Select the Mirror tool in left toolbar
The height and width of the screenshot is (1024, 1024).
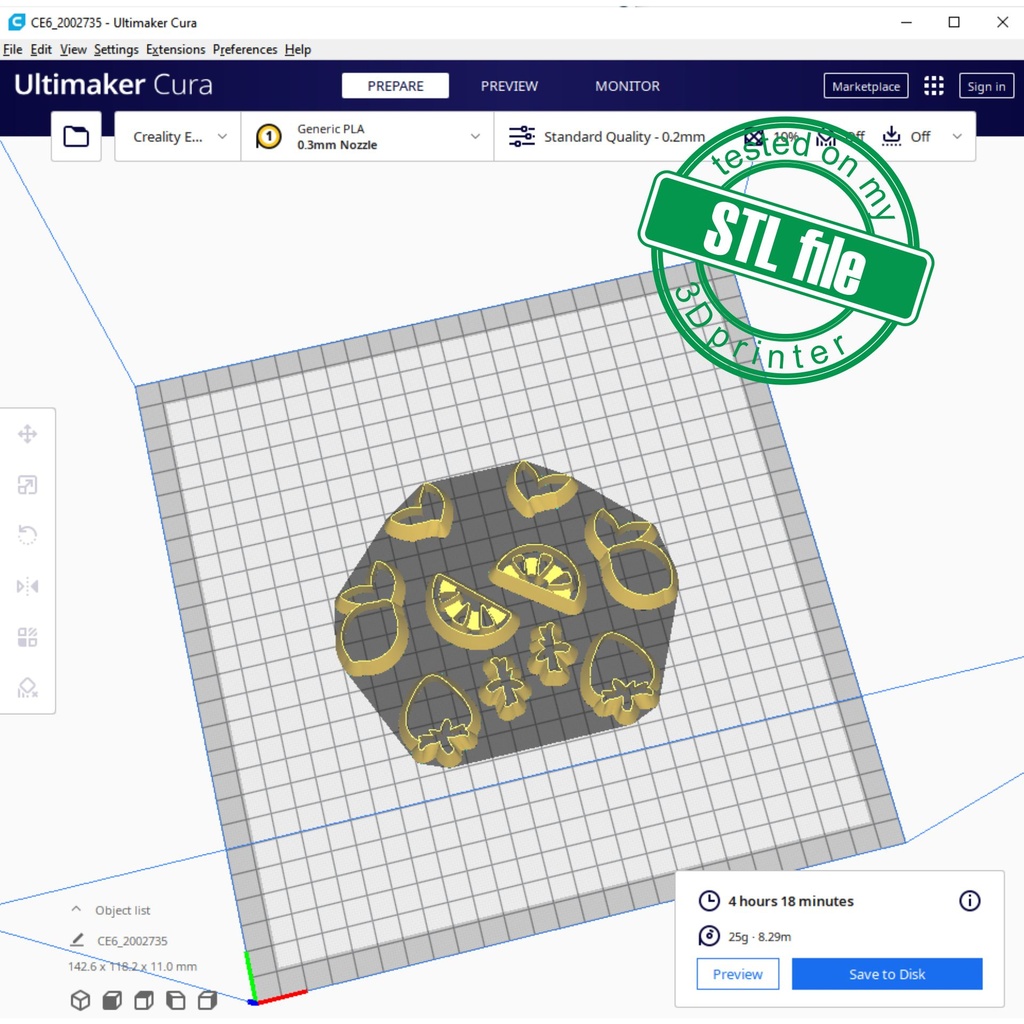(27, 586)
